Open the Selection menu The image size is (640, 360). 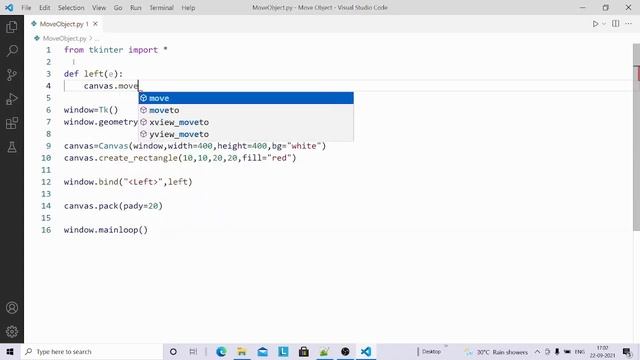point(71,8)
